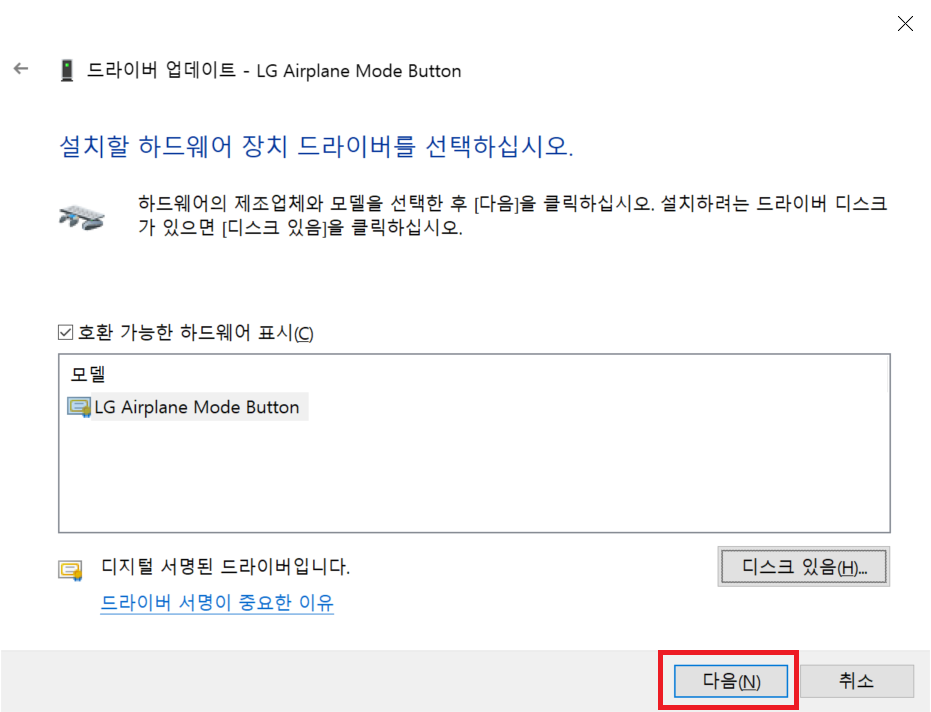
Task: Open the 드라이버 서명이 중요한 이유 link
Action: point(217,603)
